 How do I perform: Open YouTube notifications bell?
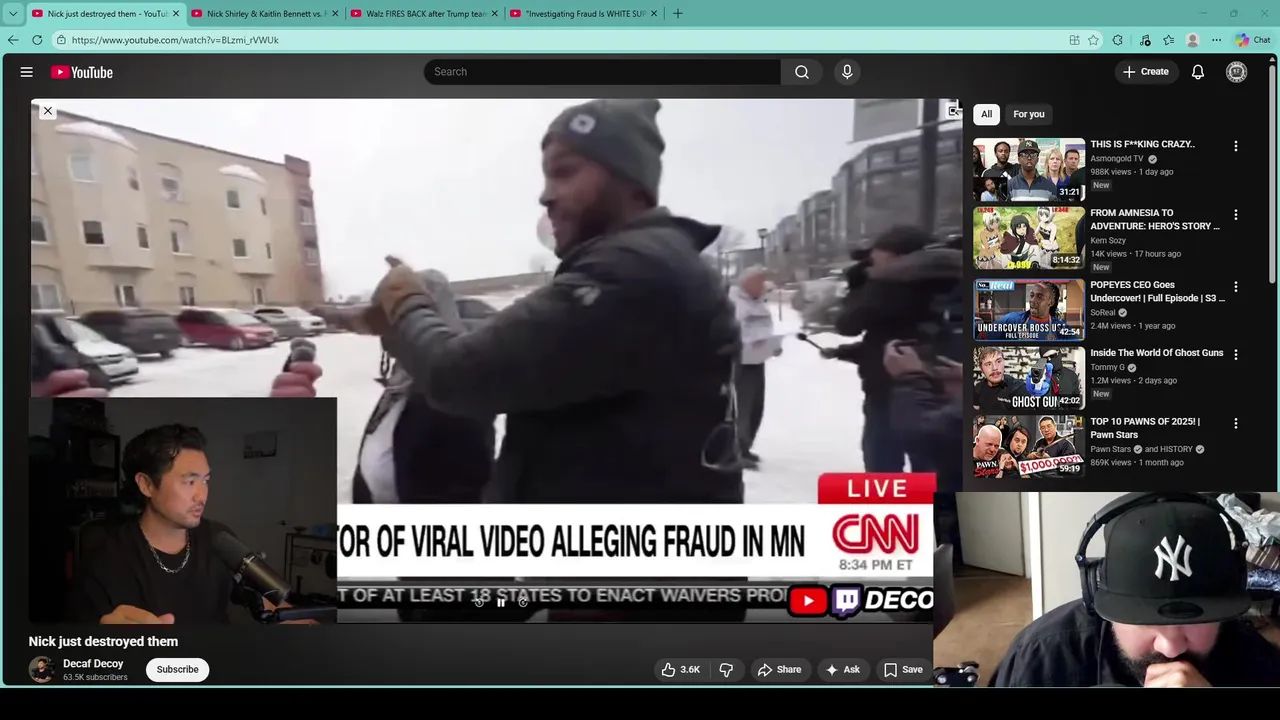pos(1197,72)
